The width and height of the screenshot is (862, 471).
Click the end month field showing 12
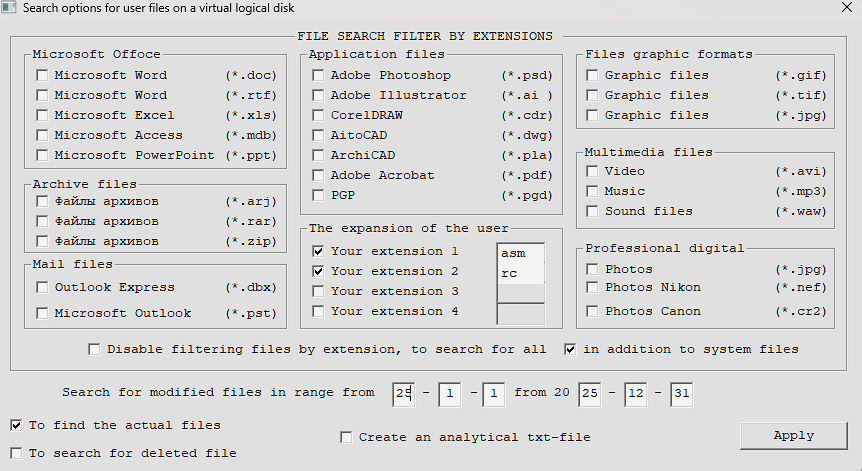636,394
